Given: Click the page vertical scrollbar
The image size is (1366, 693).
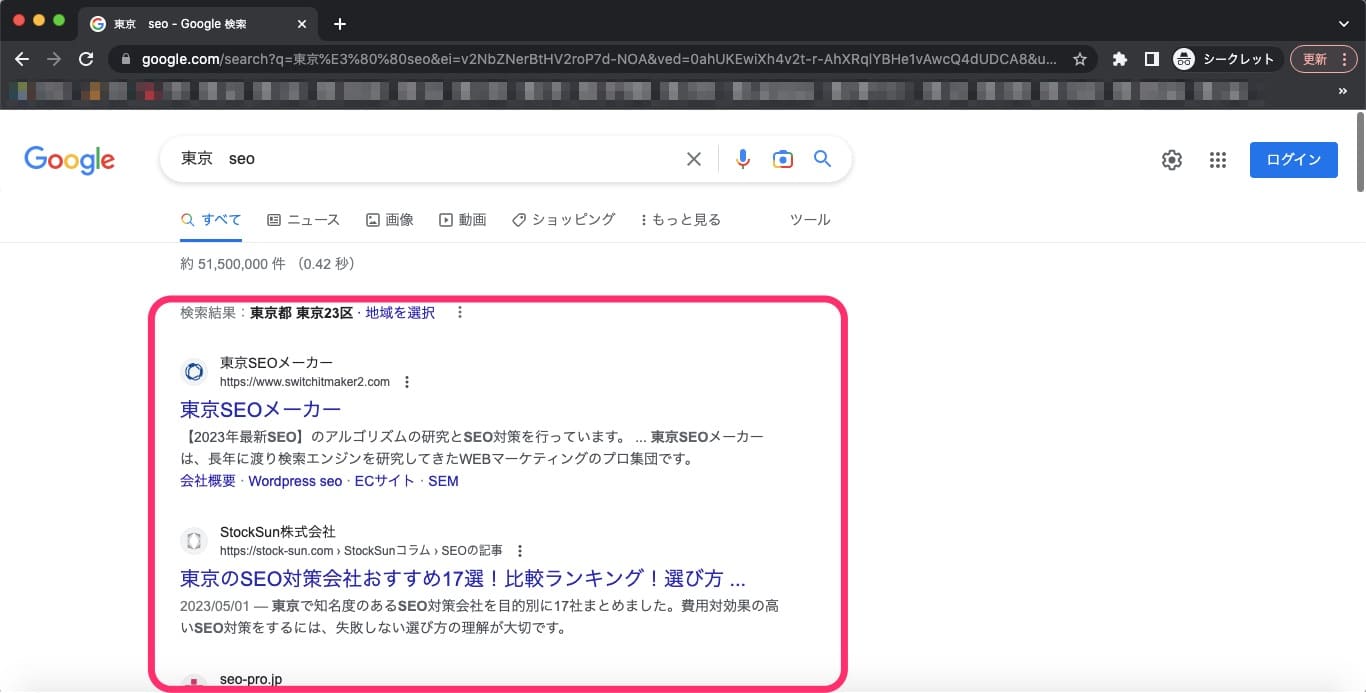Looking at the screenshot, I should pyautogui.click(x=1359, y=150).
